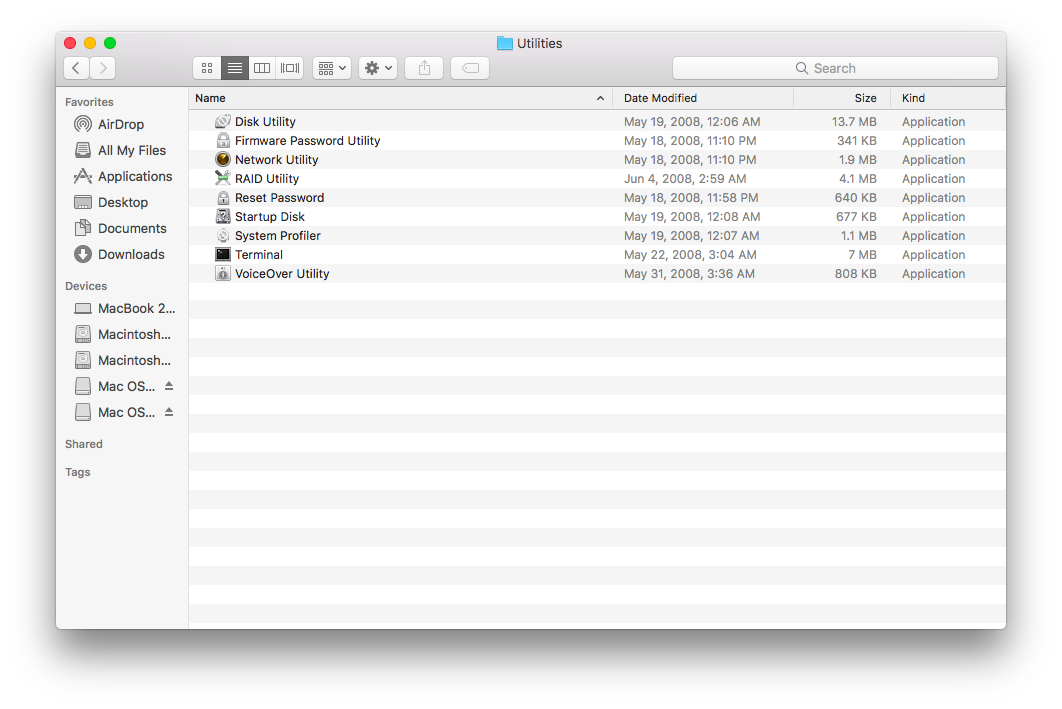
Task: Eject the first Mac OS... volume
Action: coord(169,386)
